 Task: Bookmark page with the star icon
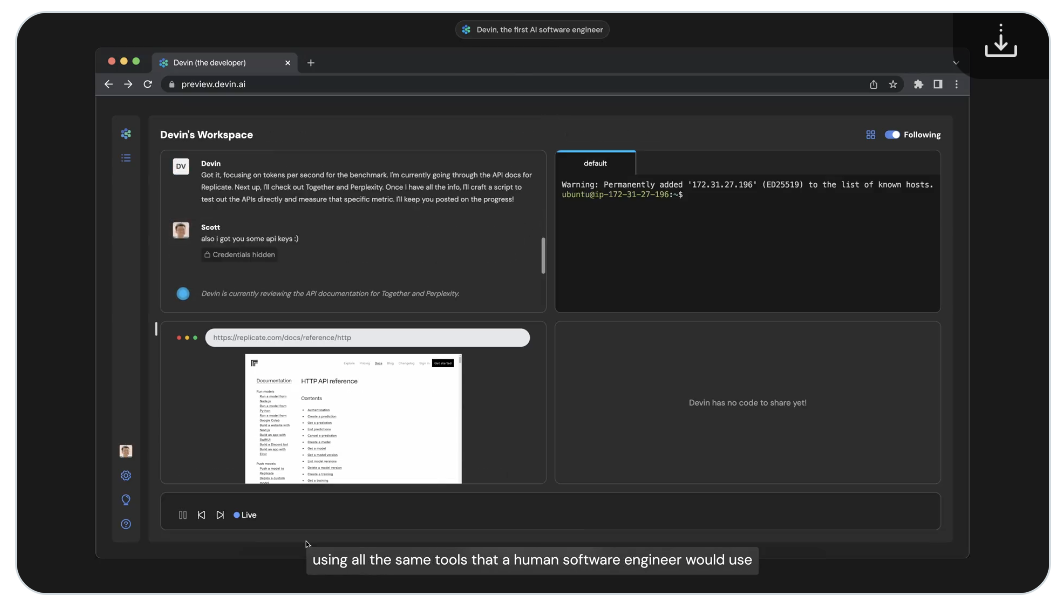pyautogui.click(x=893, y=85)
